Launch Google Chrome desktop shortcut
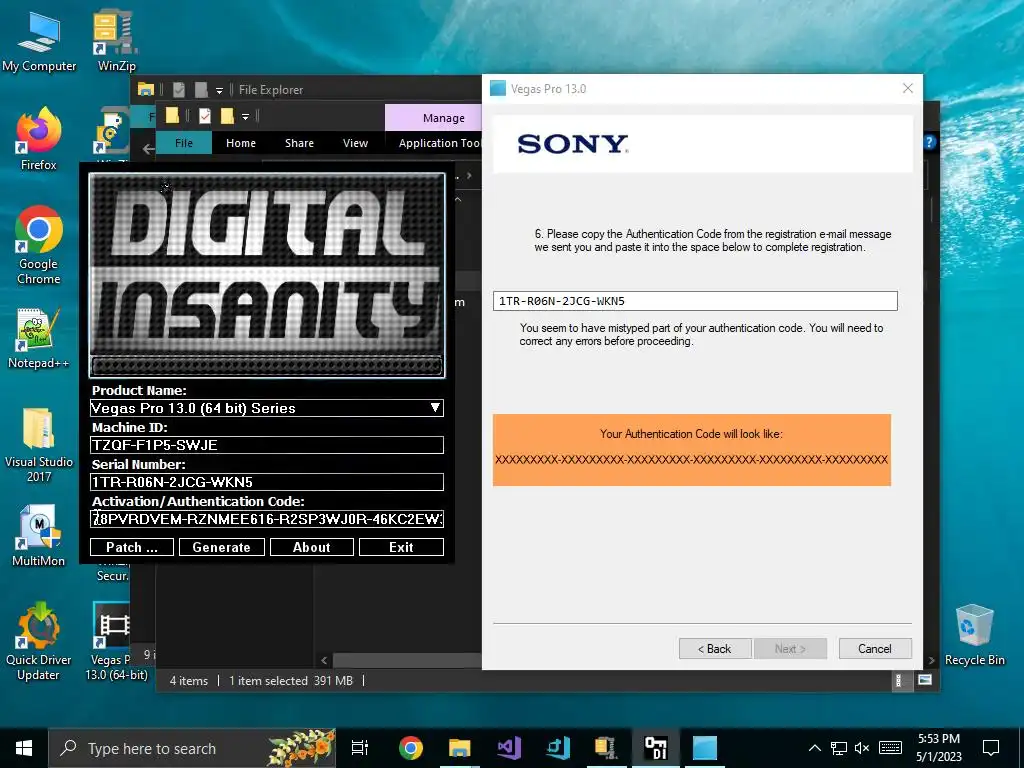Viewport: 1024px width, 768px height. pyautogui.click(x=39, y=245)
